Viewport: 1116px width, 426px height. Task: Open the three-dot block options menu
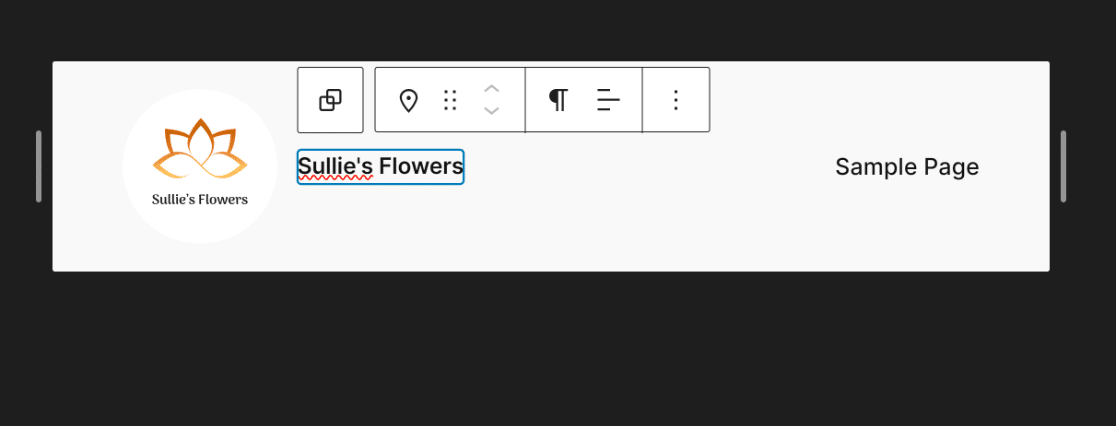click(x=676, y=100)
